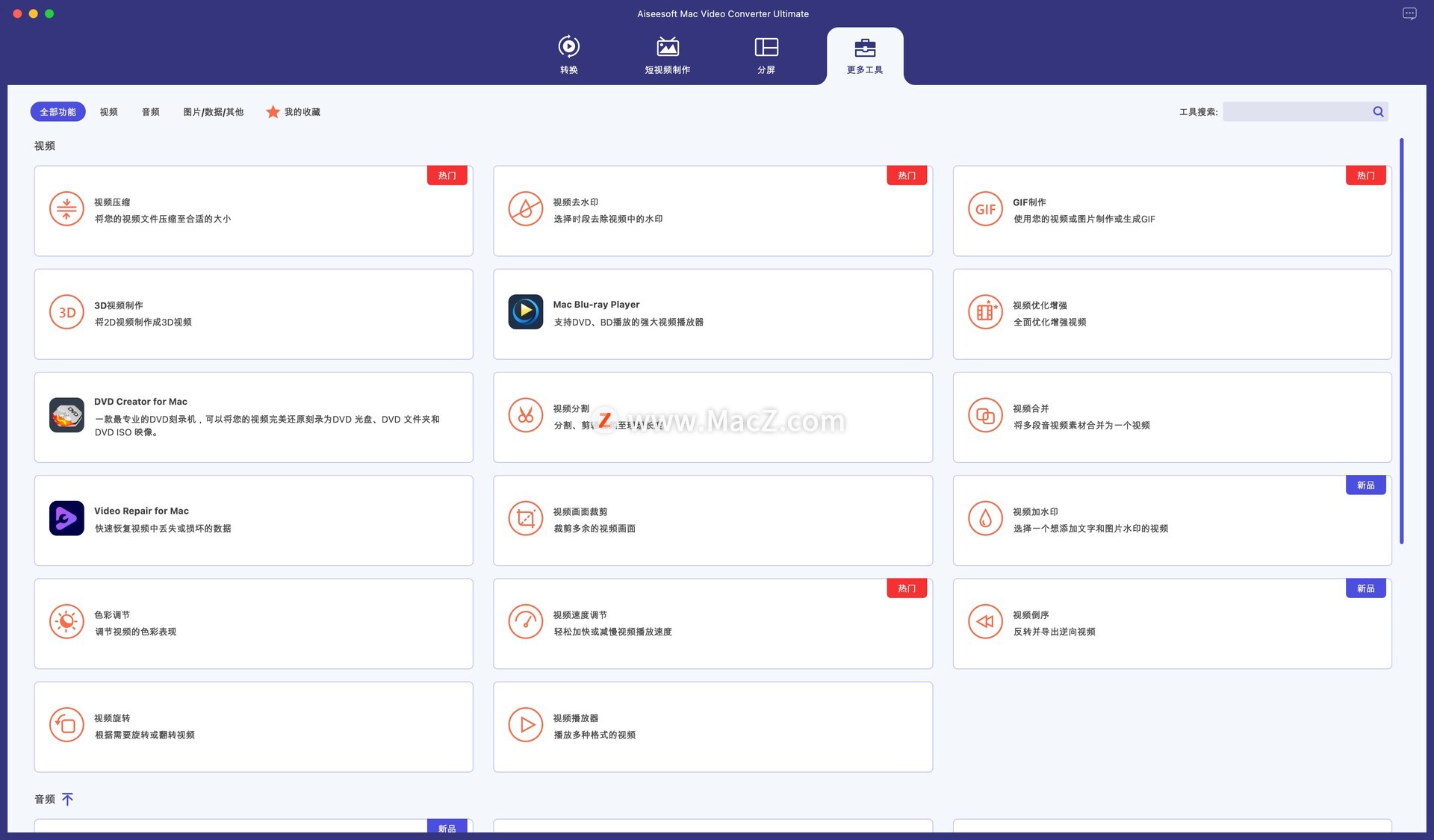Filter by 图片/数据/其他 category

click(214, 112)
